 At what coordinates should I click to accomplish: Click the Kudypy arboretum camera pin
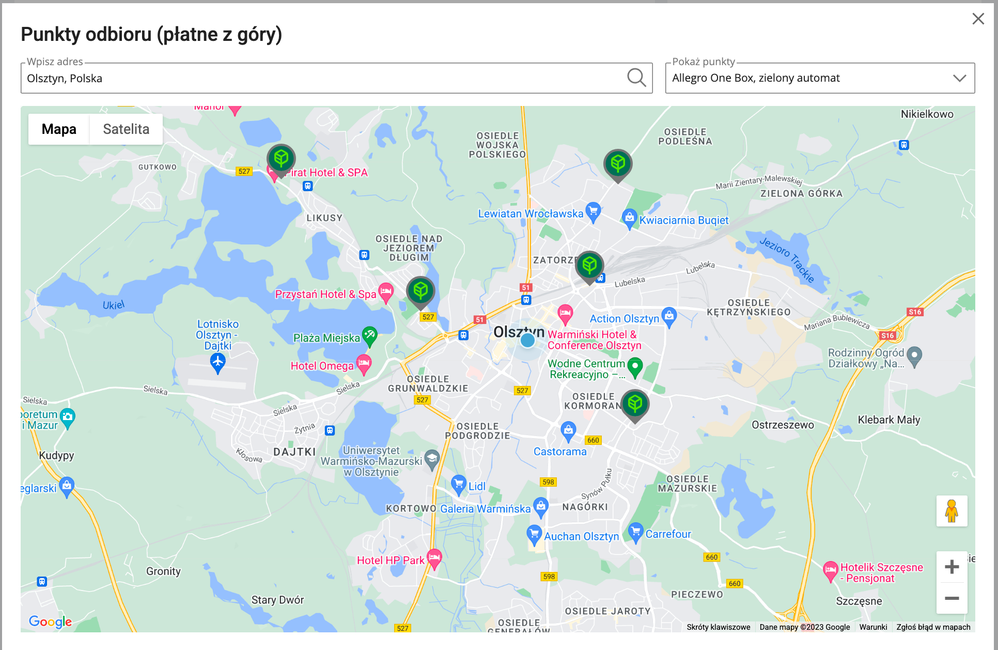point(67,418)
